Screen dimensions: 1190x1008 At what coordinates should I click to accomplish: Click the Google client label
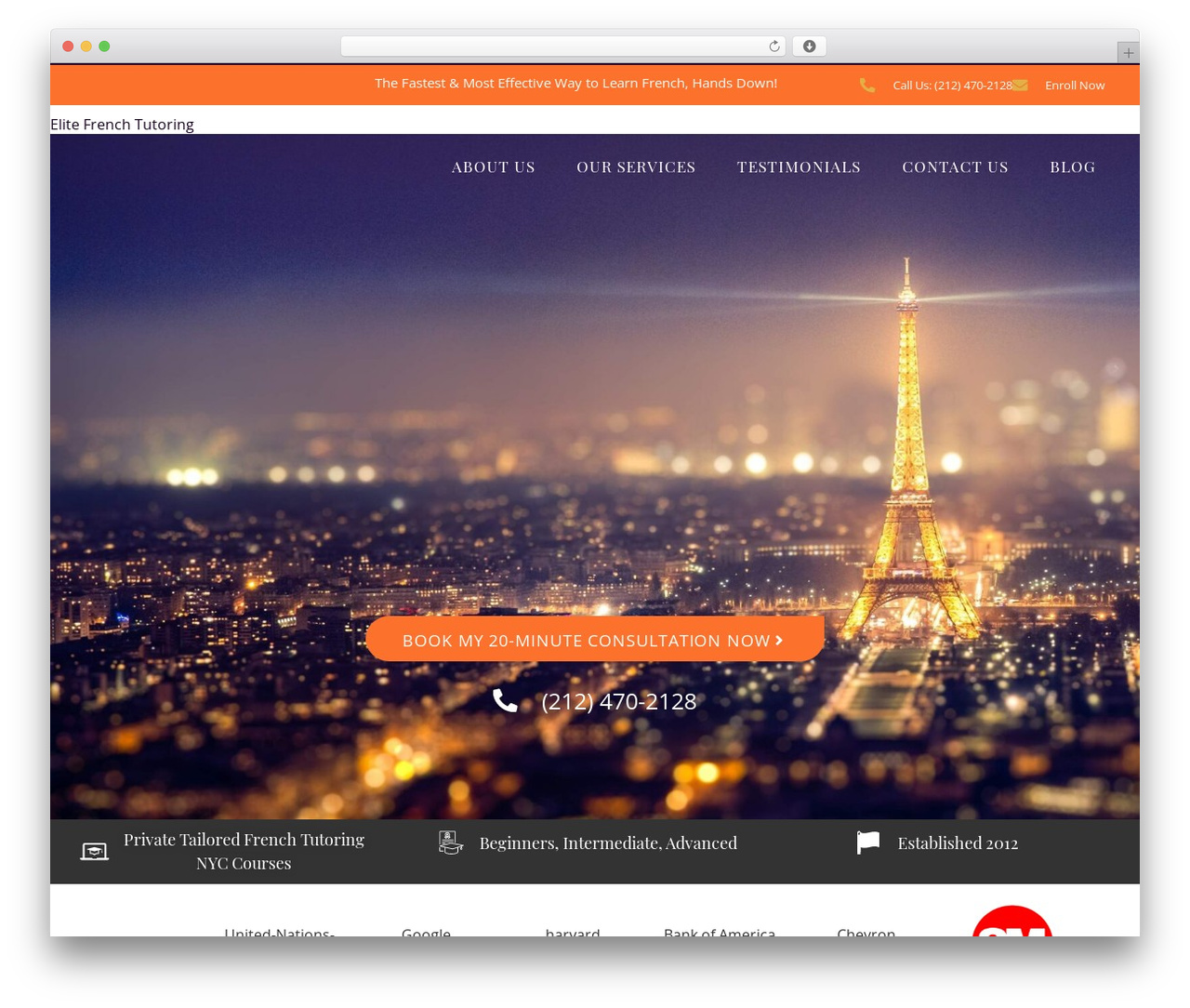[x=426, y=931]
